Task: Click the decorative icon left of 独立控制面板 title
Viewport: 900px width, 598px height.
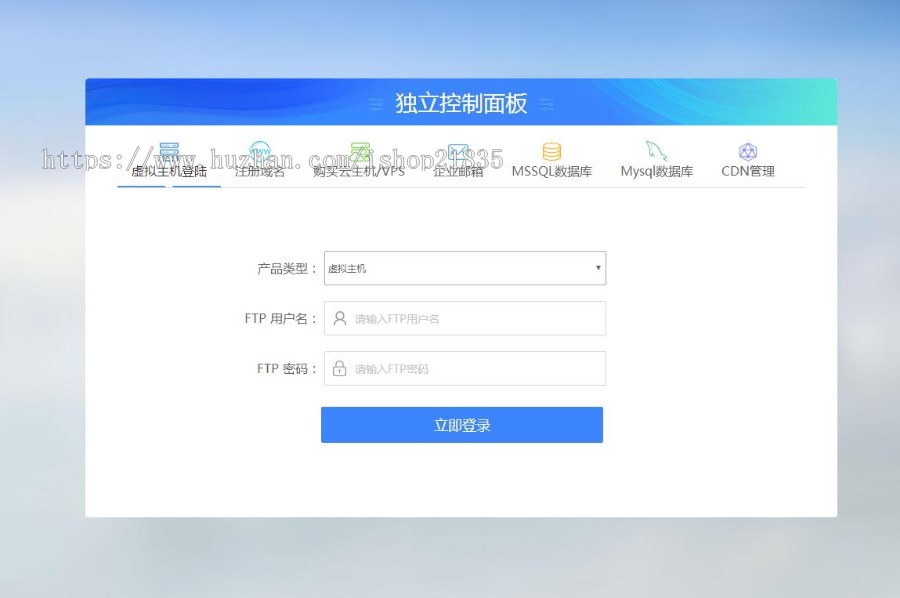Action: (376, 103)
